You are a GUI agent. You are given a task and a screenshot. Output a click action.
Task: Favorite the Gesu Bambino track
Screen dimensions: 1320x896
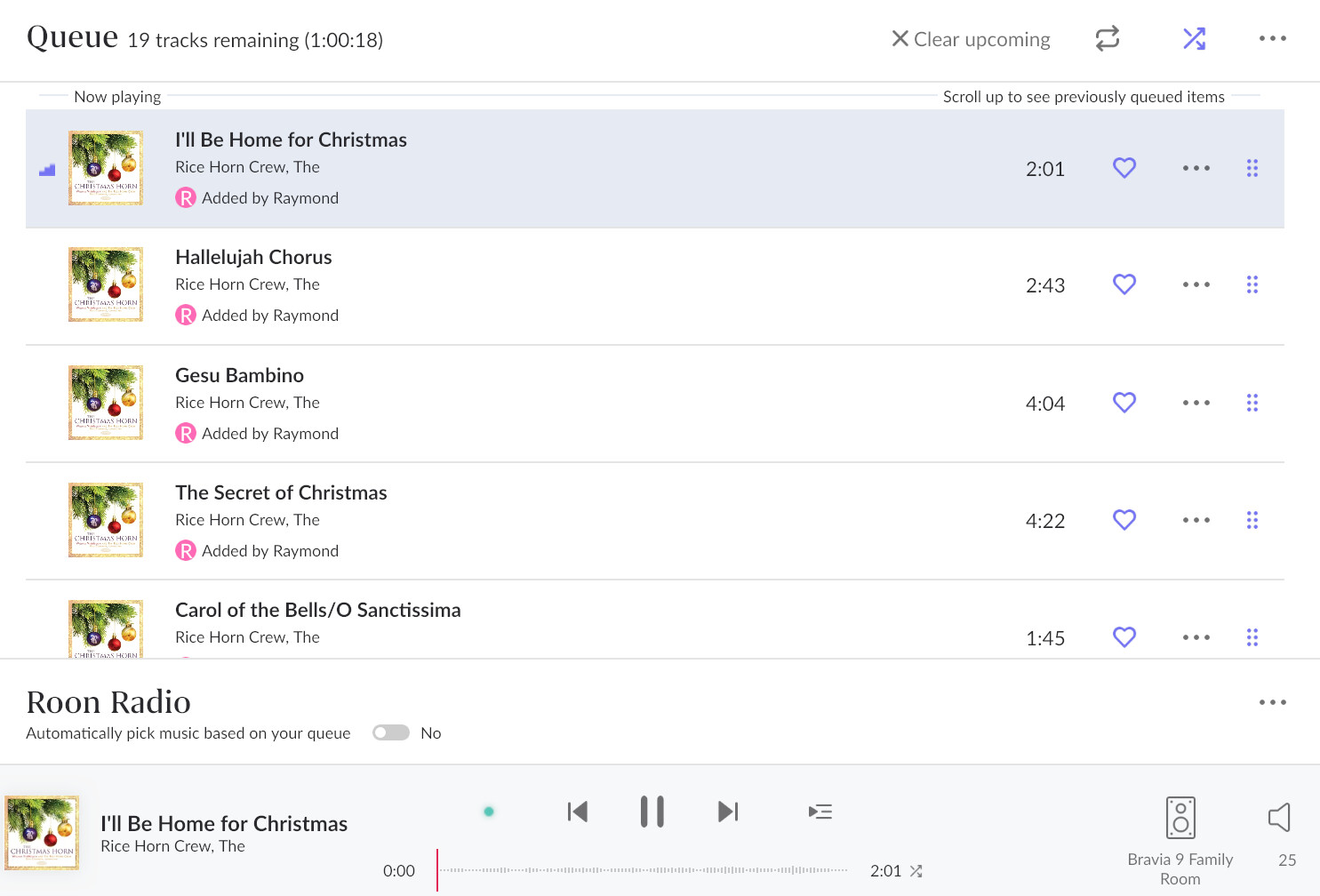coord(1124,403)
